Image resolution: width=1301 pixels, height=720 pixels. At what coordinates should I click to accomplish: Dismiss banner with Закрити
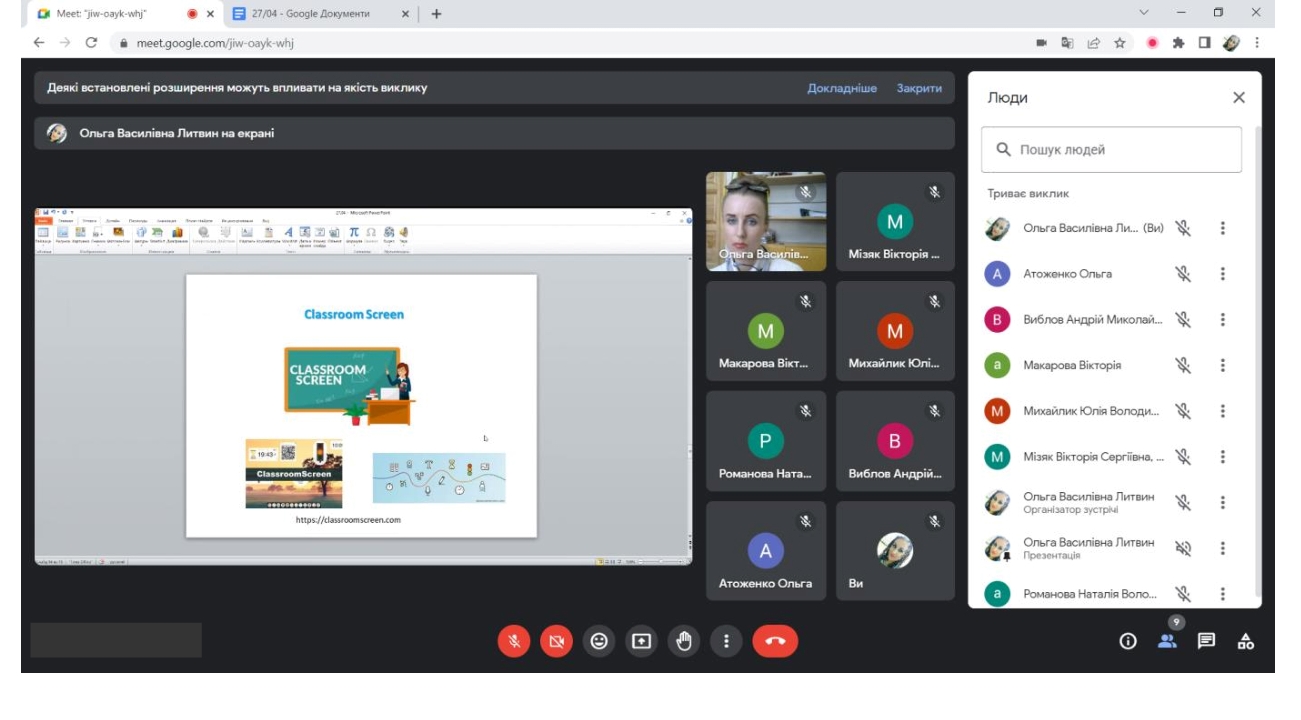click(919, 88)
